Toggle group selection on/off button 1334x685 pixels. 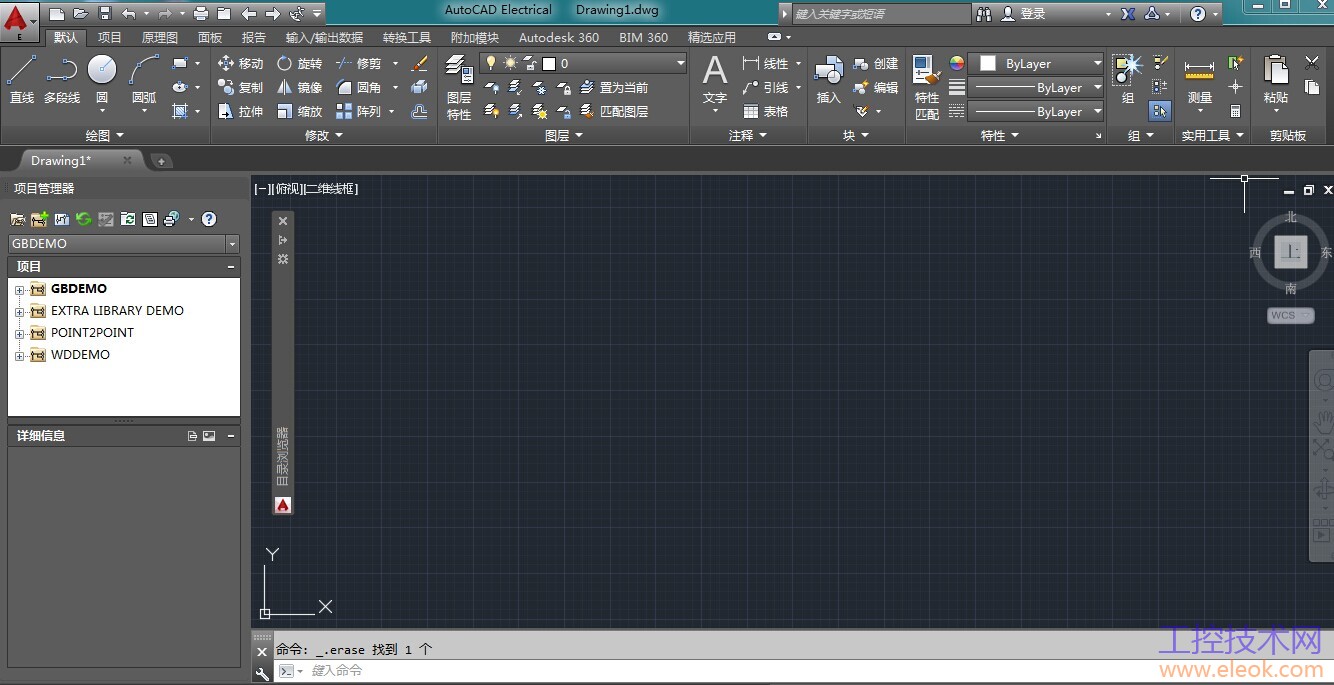[1160, 111]
